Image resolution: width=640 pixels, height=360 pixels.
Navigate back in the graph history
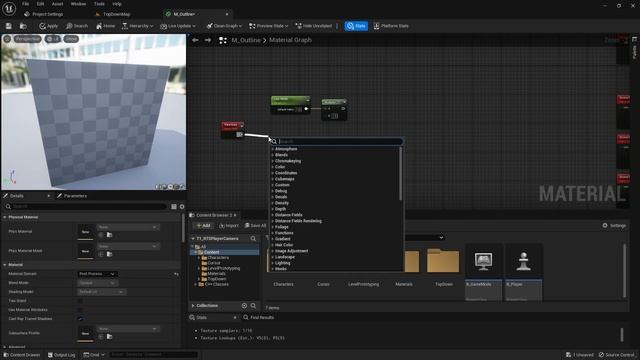coord(196,40)
